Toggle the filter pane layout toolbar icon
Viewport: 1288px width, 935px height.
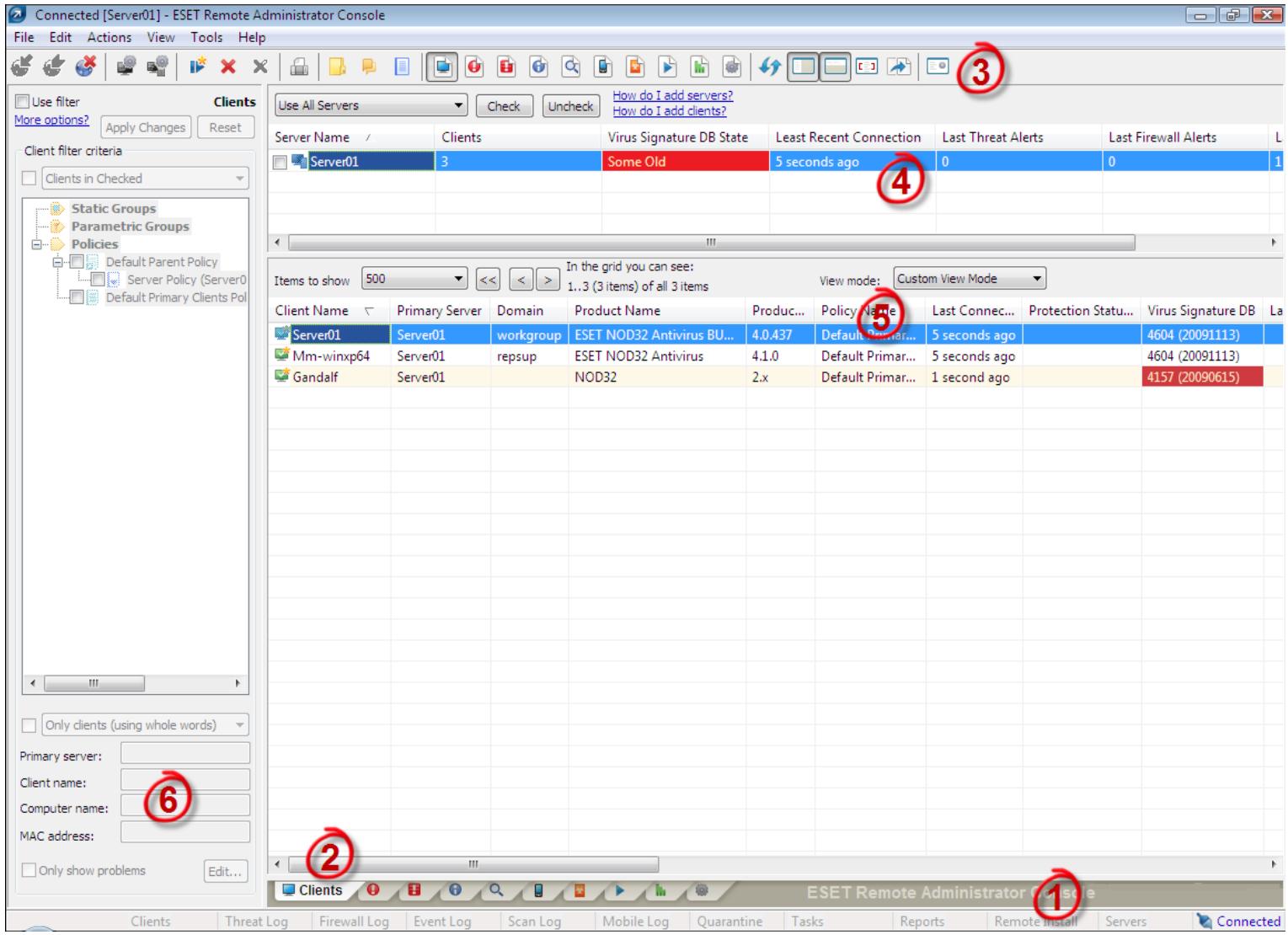(x=802, y=67)
